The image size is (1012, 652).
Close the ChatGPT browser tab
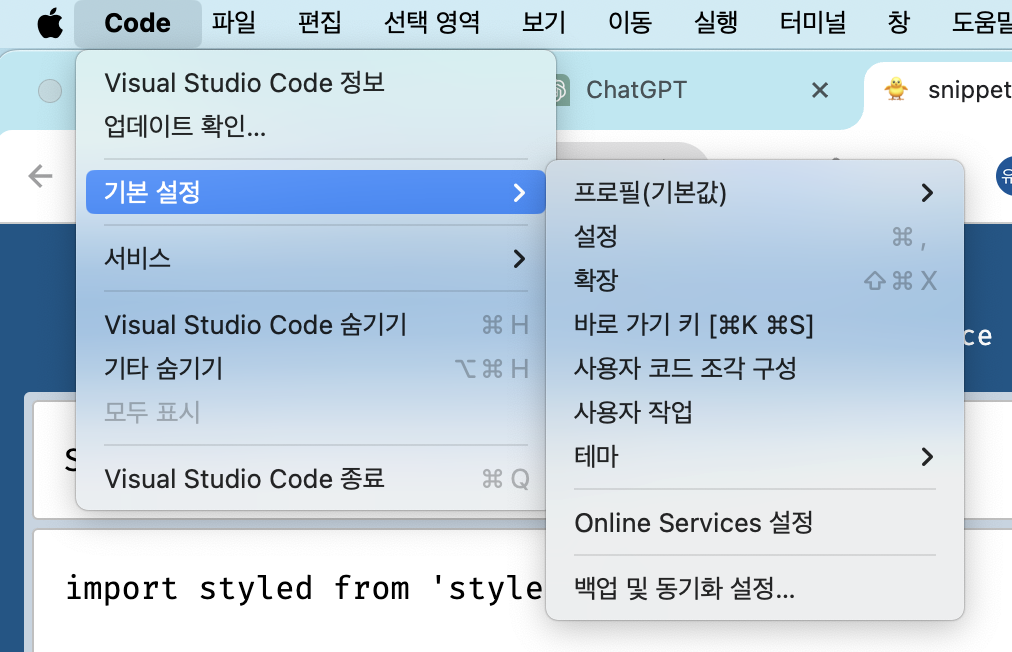coord(820,90)
